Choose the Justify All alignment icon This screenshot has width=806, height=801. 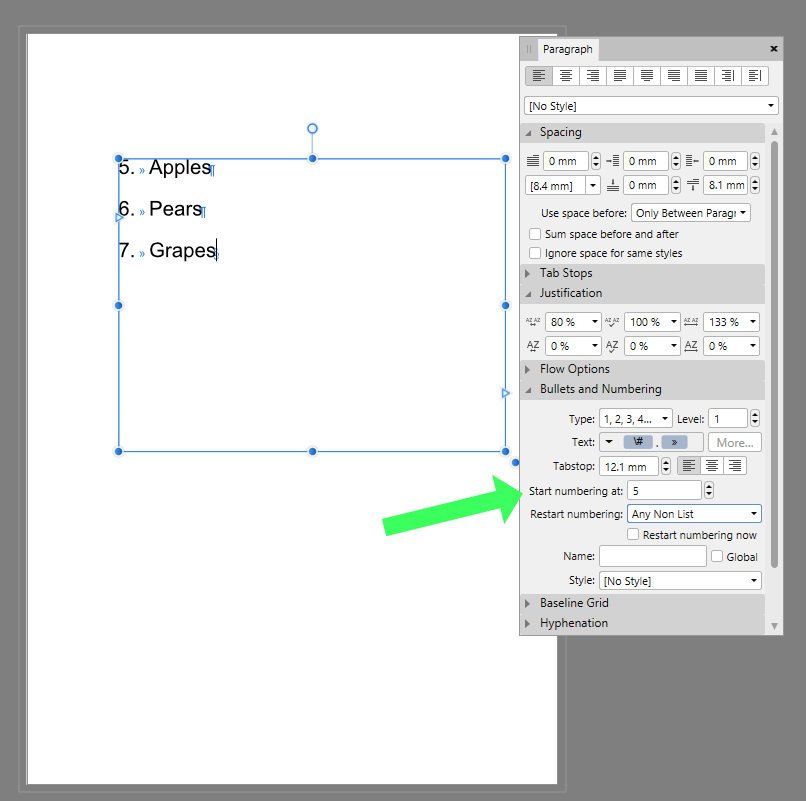[x=701, y=76]
